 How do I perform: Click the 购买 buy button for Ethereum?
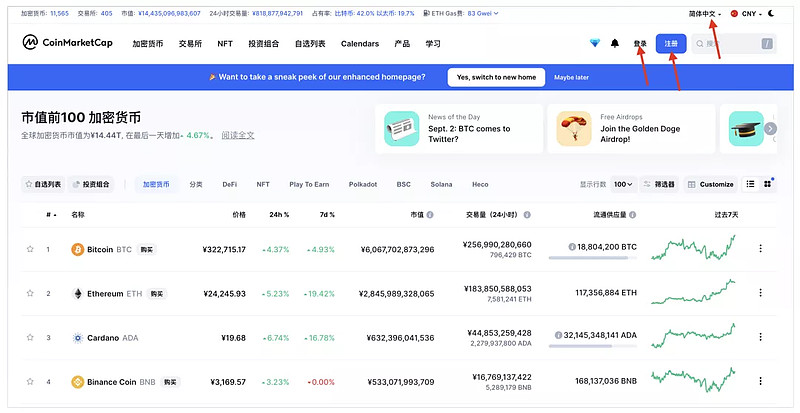pyautogui.click(x=157, y=294)
